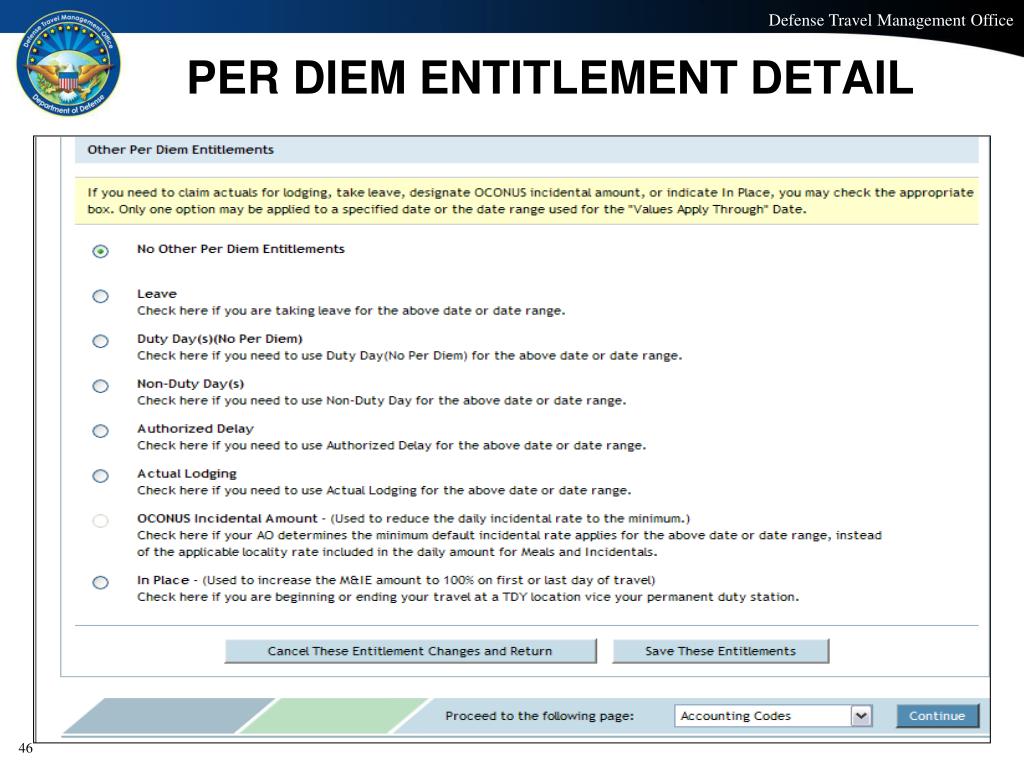Select the Actual Lodging radio button
Viewport: 1024px width, 768px height.
(x=100, y=475)
